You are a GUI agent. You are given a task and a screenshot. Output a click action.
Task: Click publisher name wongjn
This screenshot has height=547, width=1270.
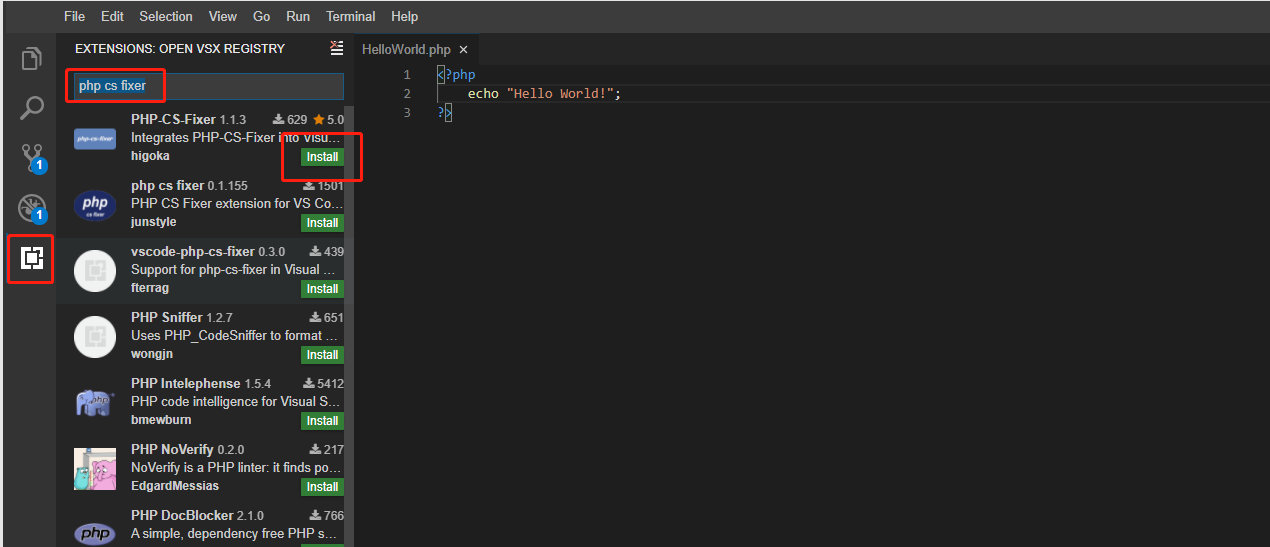[x=151, y=354]
